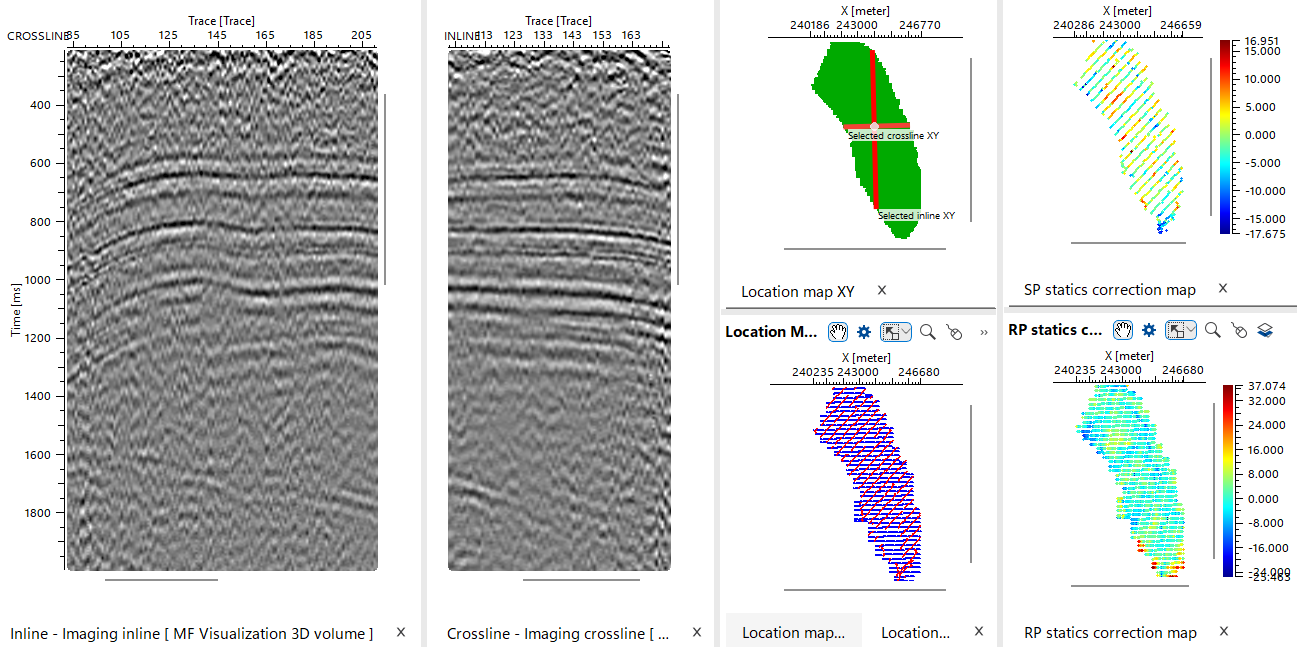Select the pan hand tool in Location Map panel
Screen dimensions: 1297x647
tap(838, 330)
